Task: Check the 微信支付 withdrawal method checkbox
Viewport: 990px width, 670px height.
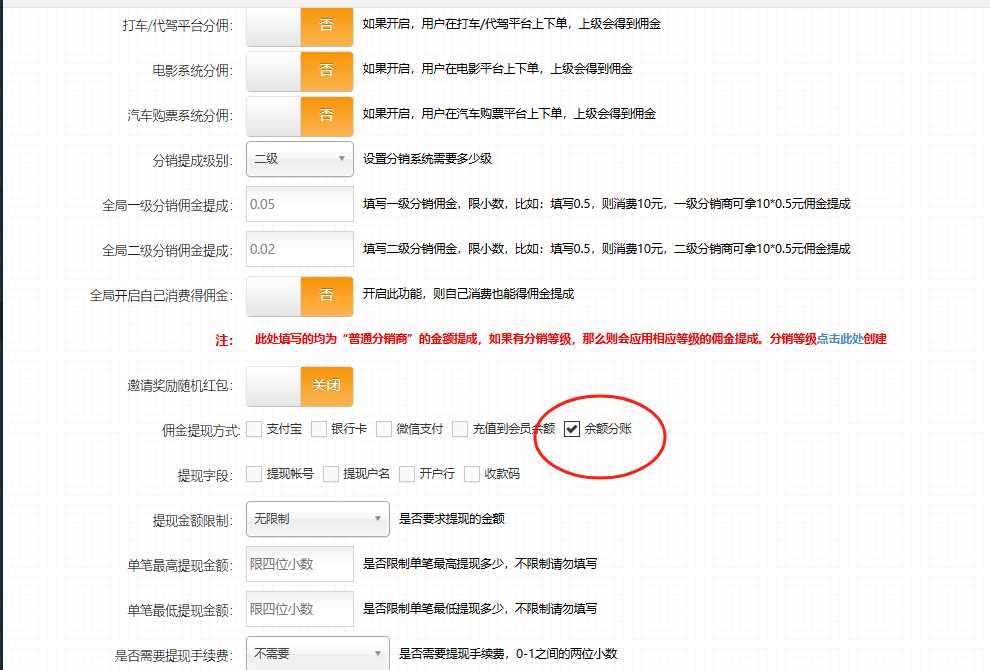Action: [x=384, y=429]
